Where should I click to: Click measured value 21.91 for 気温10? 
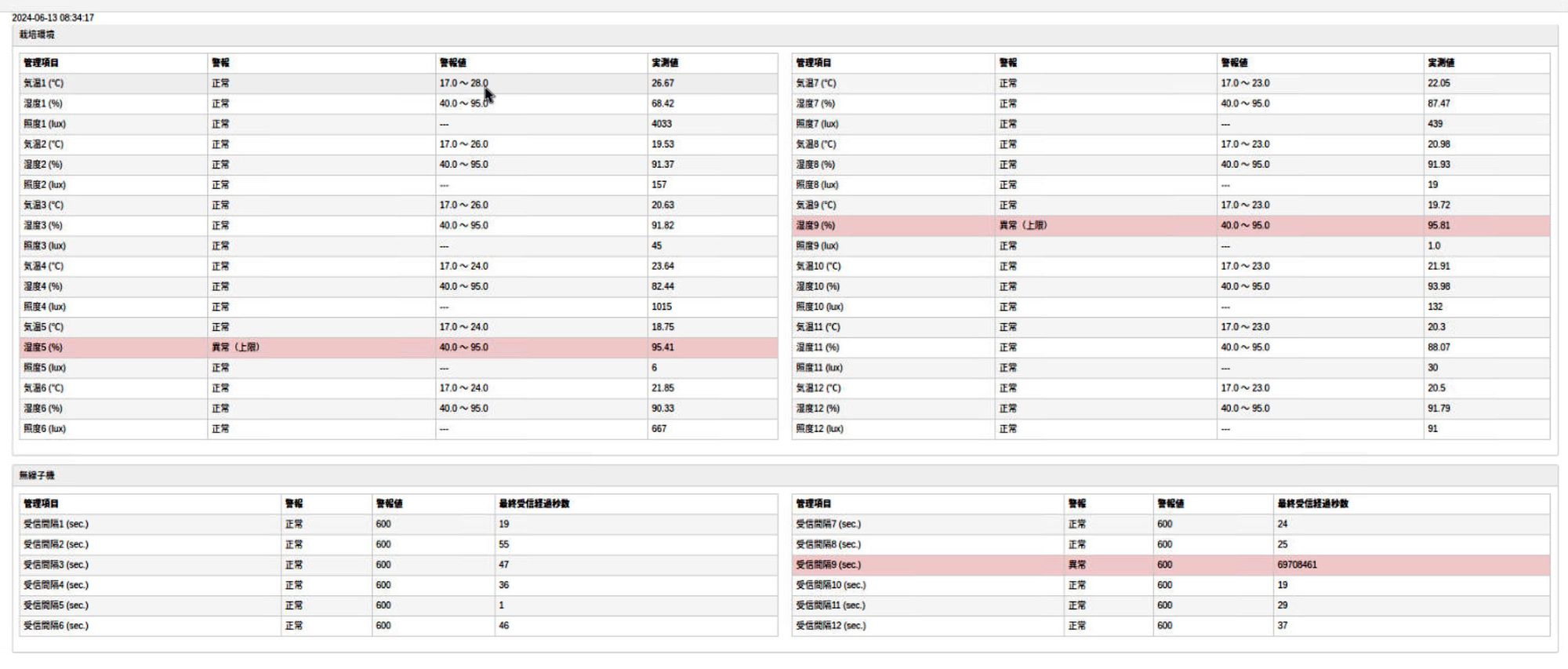click(x=1439, y=267)
